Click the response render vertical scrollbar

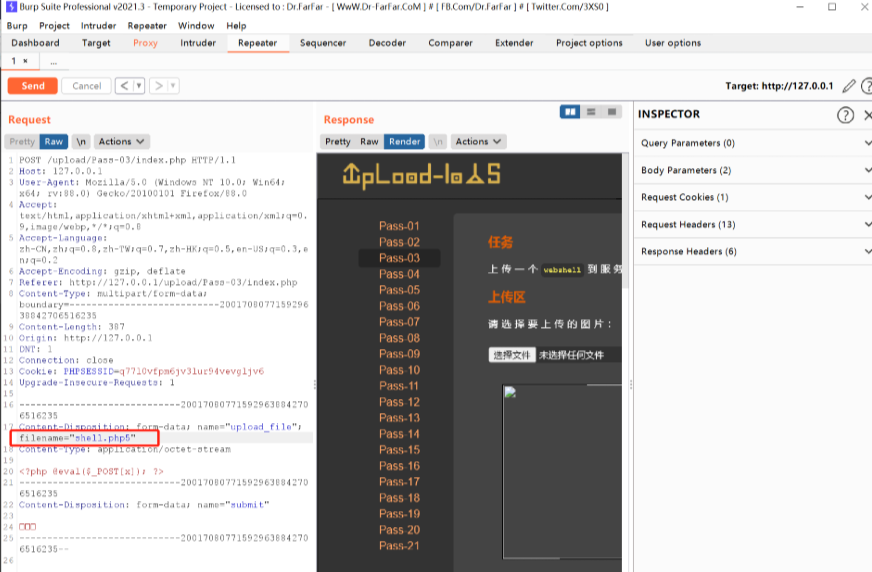pyautogui.click(x=626, y=222)
